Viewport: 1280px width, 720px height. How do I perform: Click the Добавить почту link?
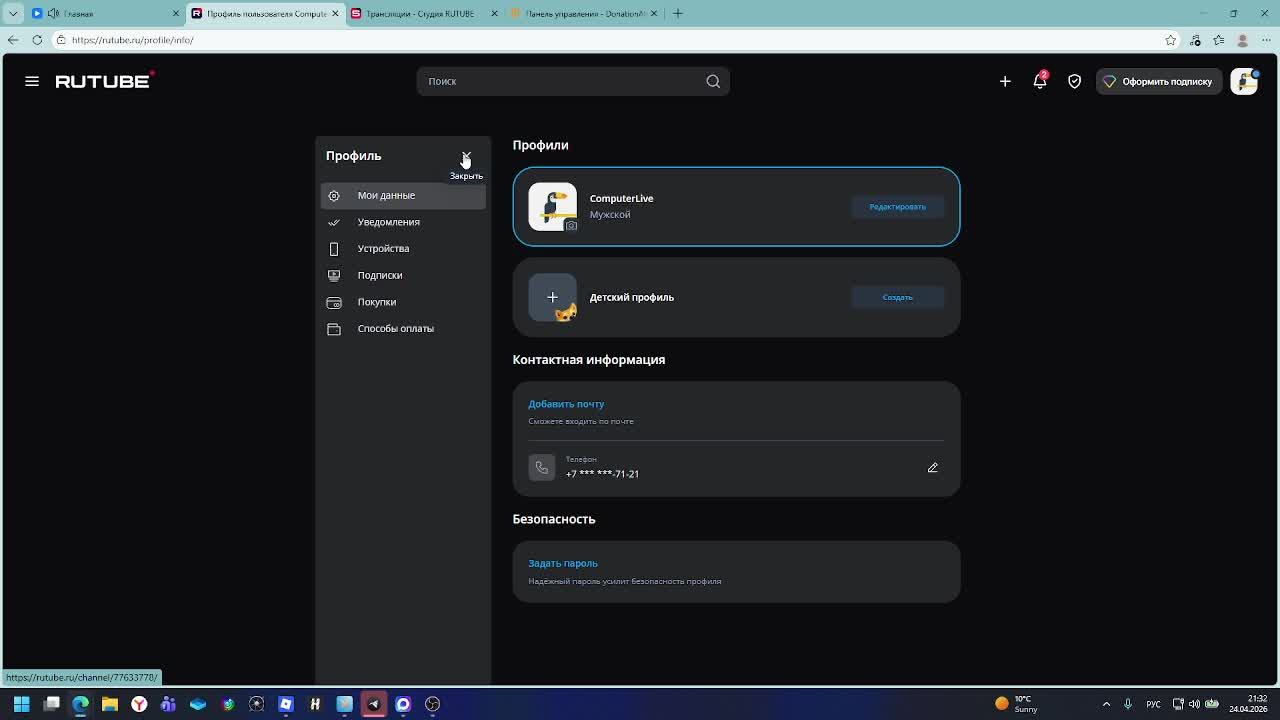566,404
